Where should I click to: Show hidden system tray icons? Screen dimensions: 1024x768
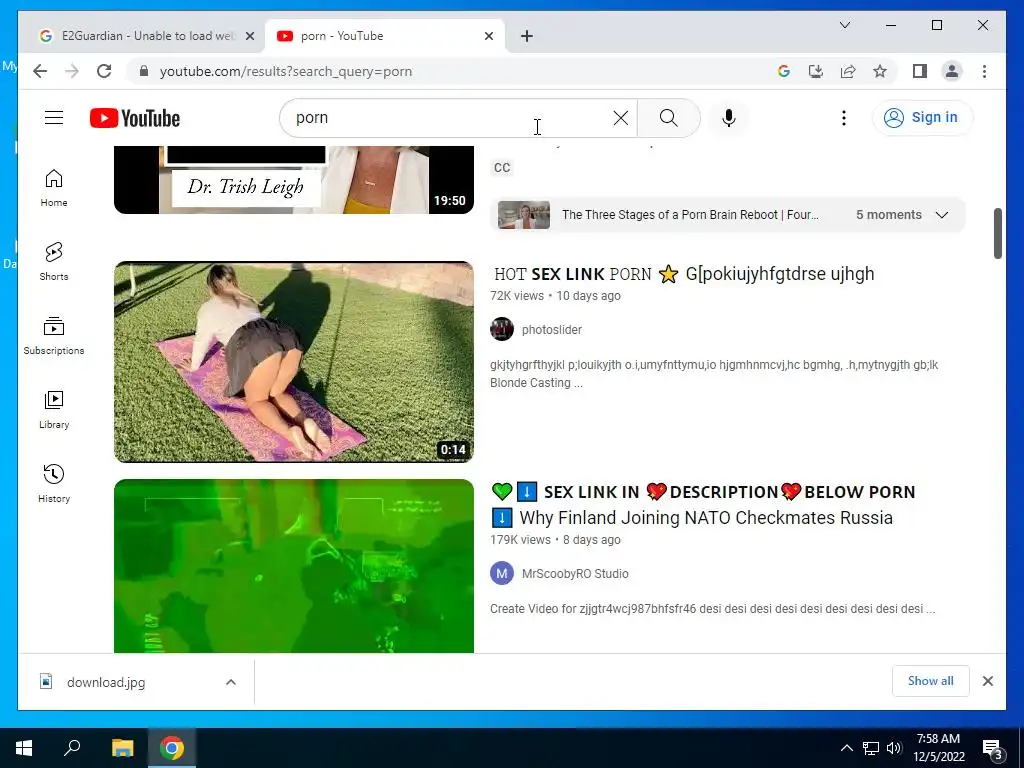point(846,748)
